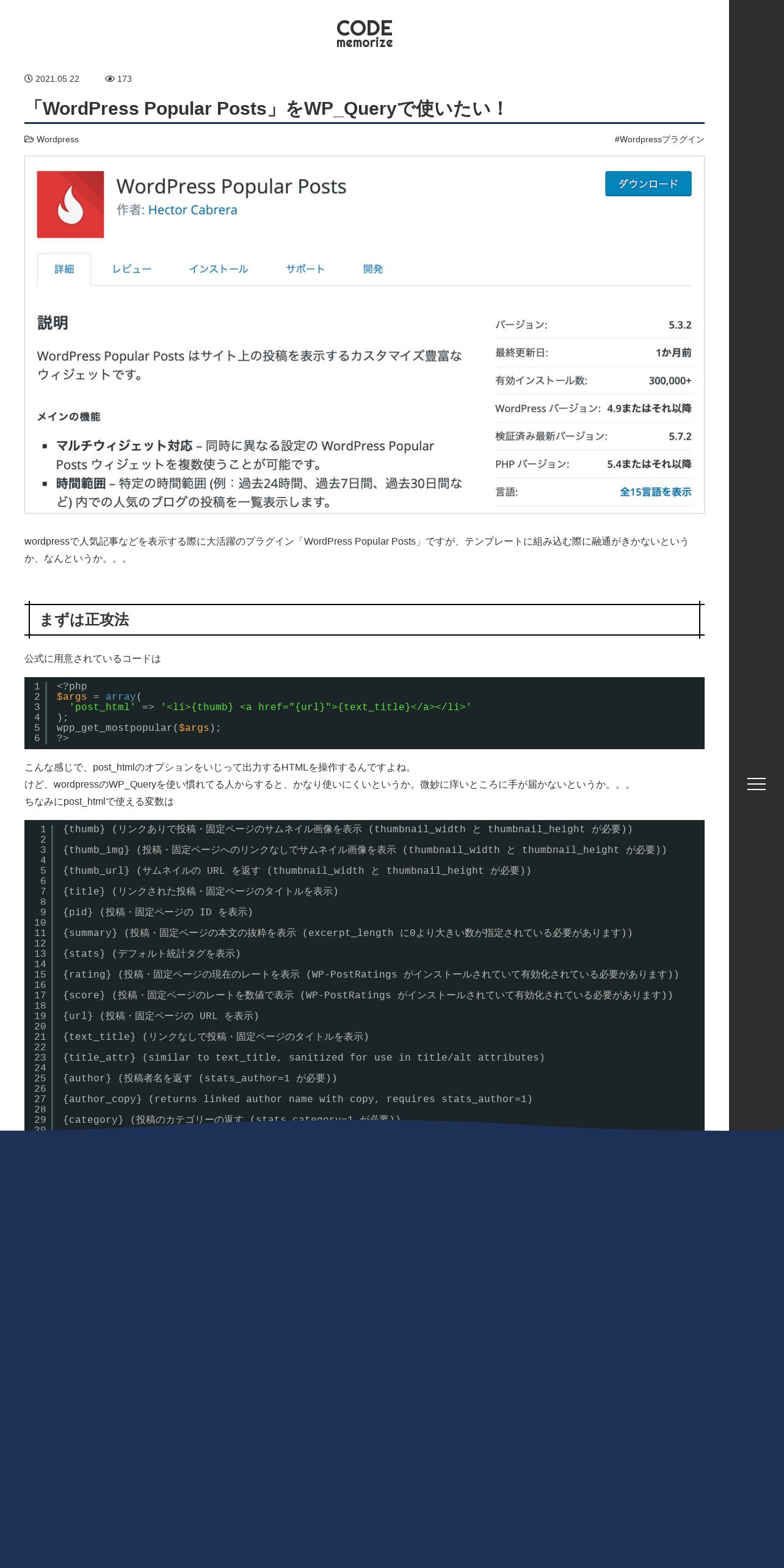Click the {author_copy} variable line
The height and width of the screenshot is (1568, 784).
coord(298,1099)
